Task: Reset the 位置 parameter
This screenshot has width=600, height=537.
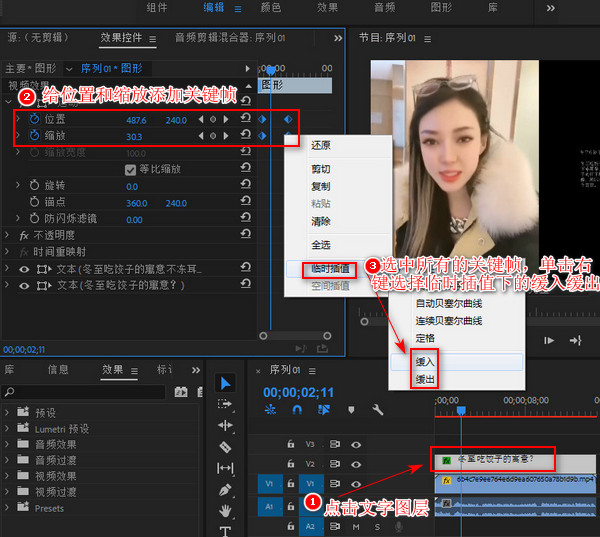Action: click(246, 118)
